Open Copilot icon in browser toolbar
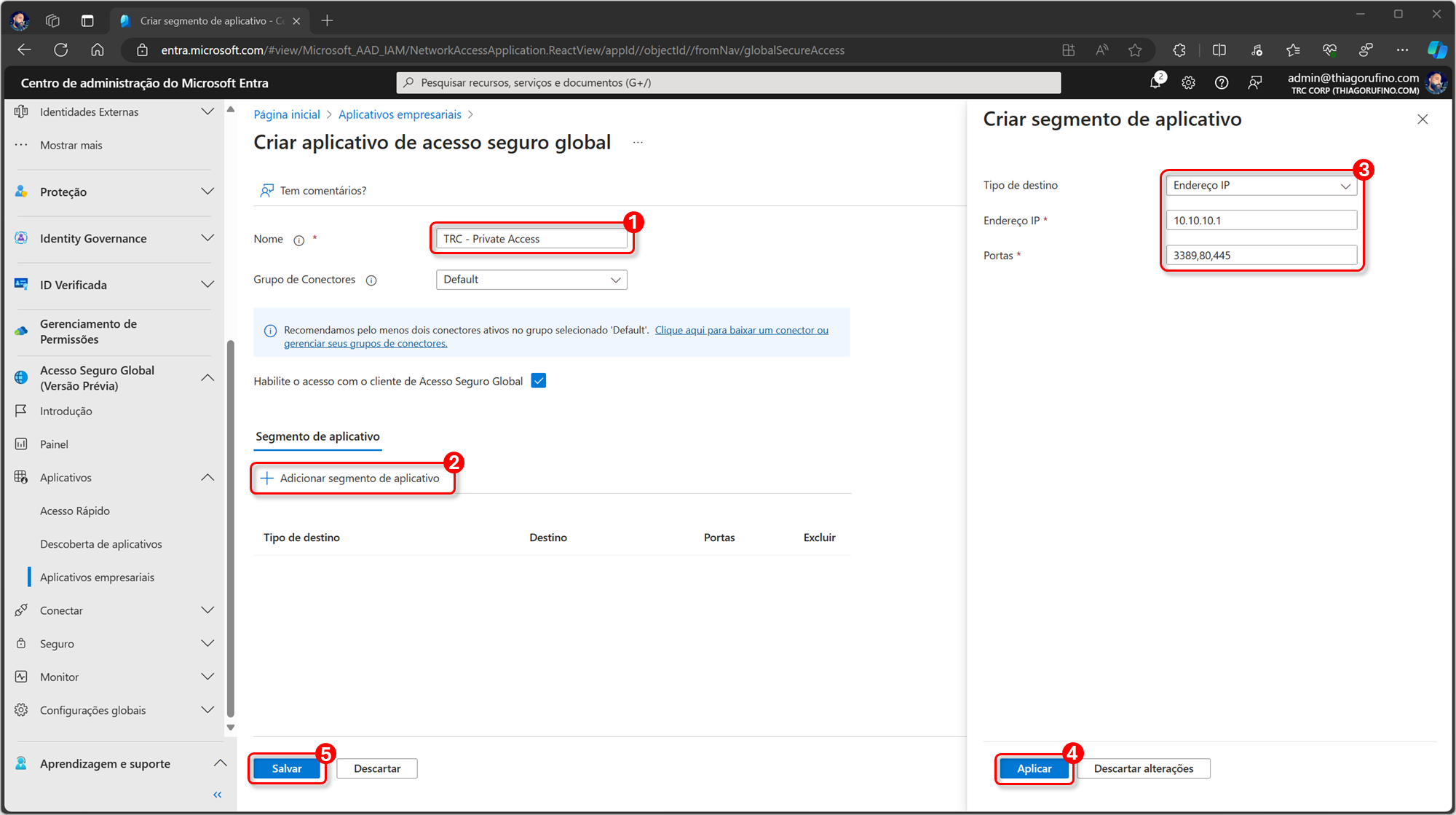 click(x=1437, y=50)
